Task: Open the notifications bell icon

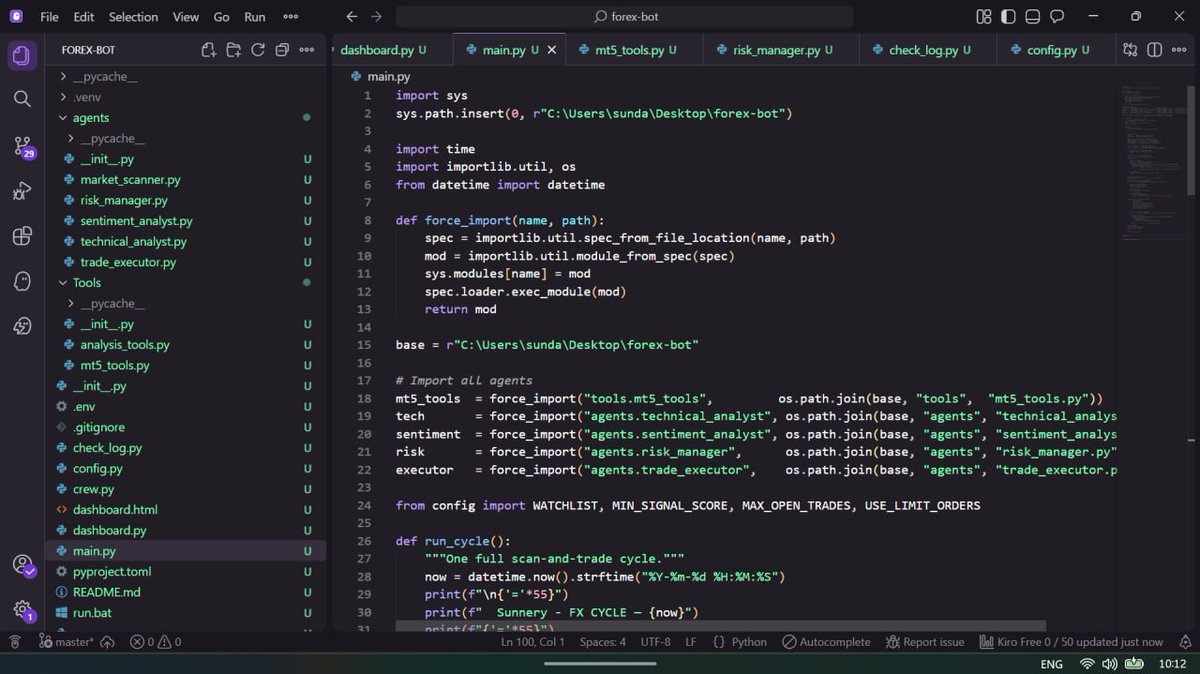Action: (x=1184, y=642)
